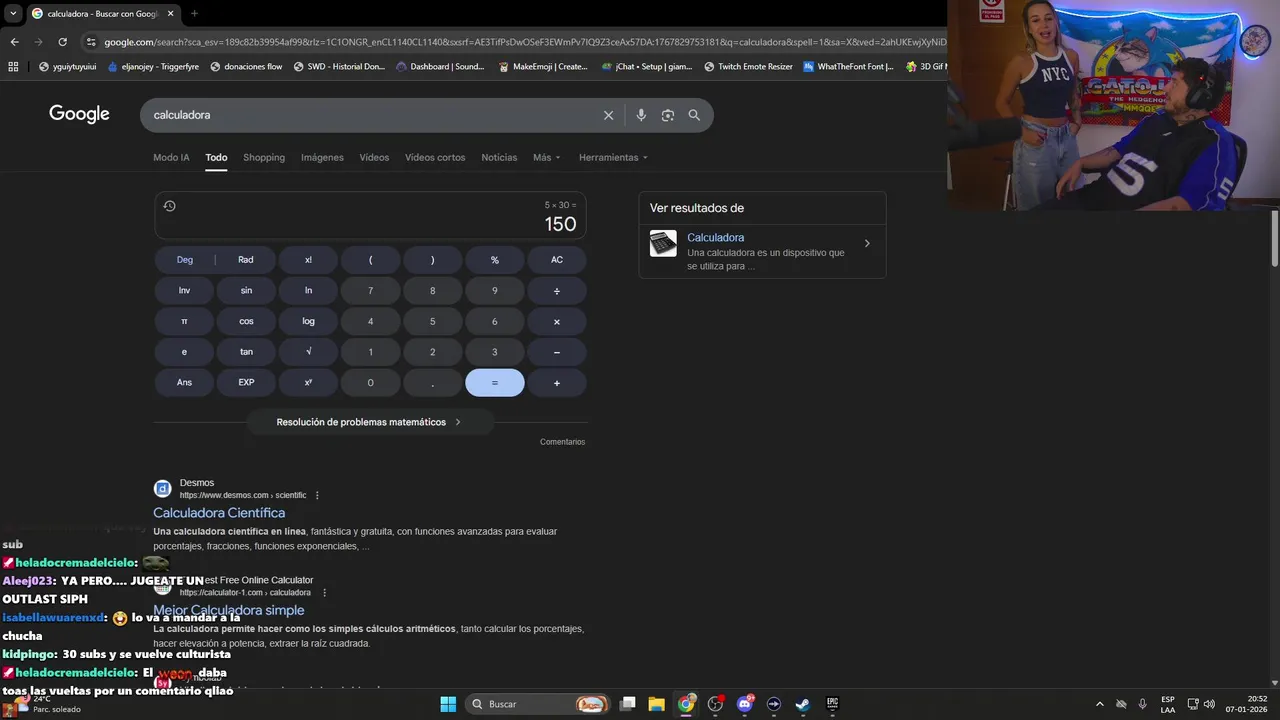Open Steam from the taskbar
This screenshot has width=1280, height=720.
click(802, 704)
